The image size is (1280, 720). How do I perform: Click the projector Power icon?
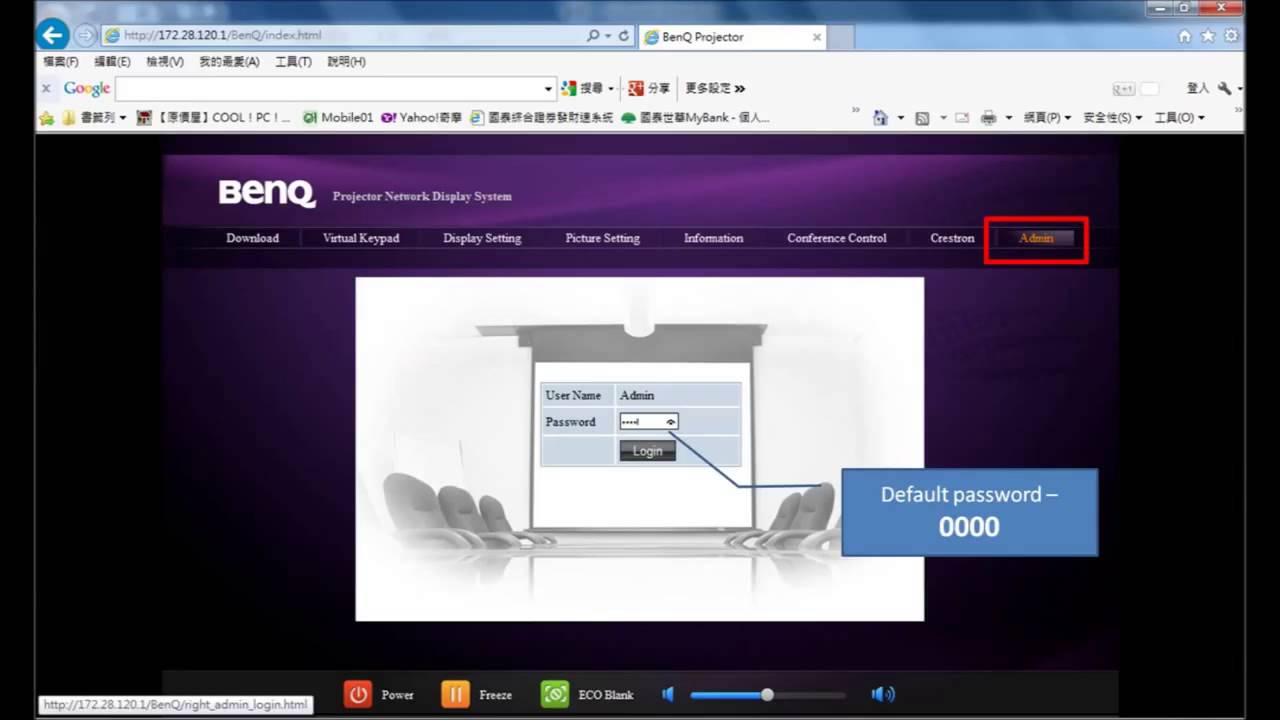357,695
